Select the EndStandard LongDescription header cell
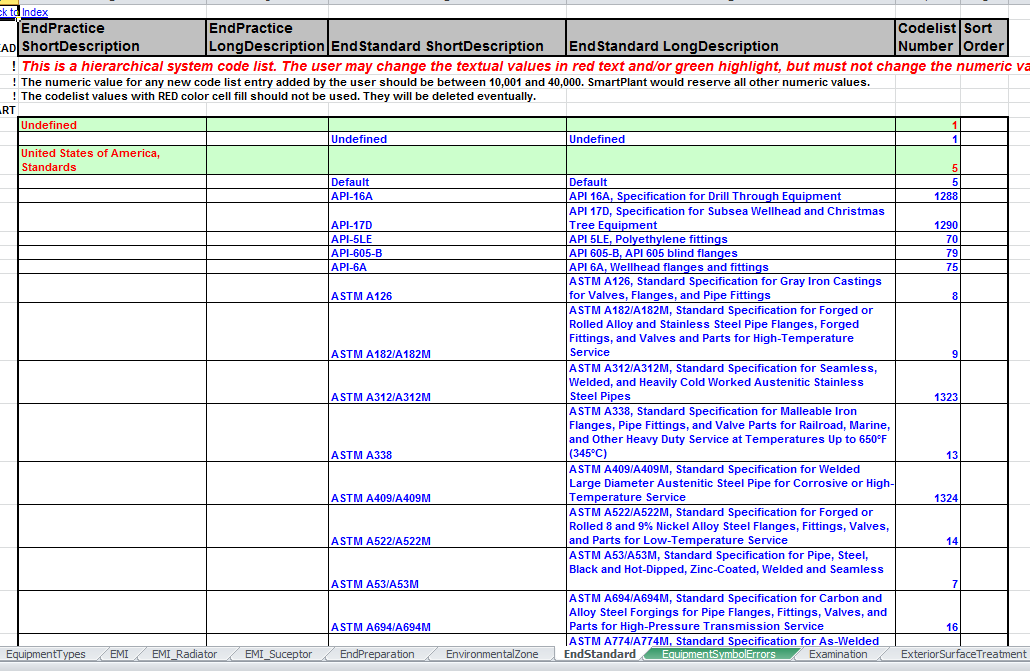 click(731, 37)
